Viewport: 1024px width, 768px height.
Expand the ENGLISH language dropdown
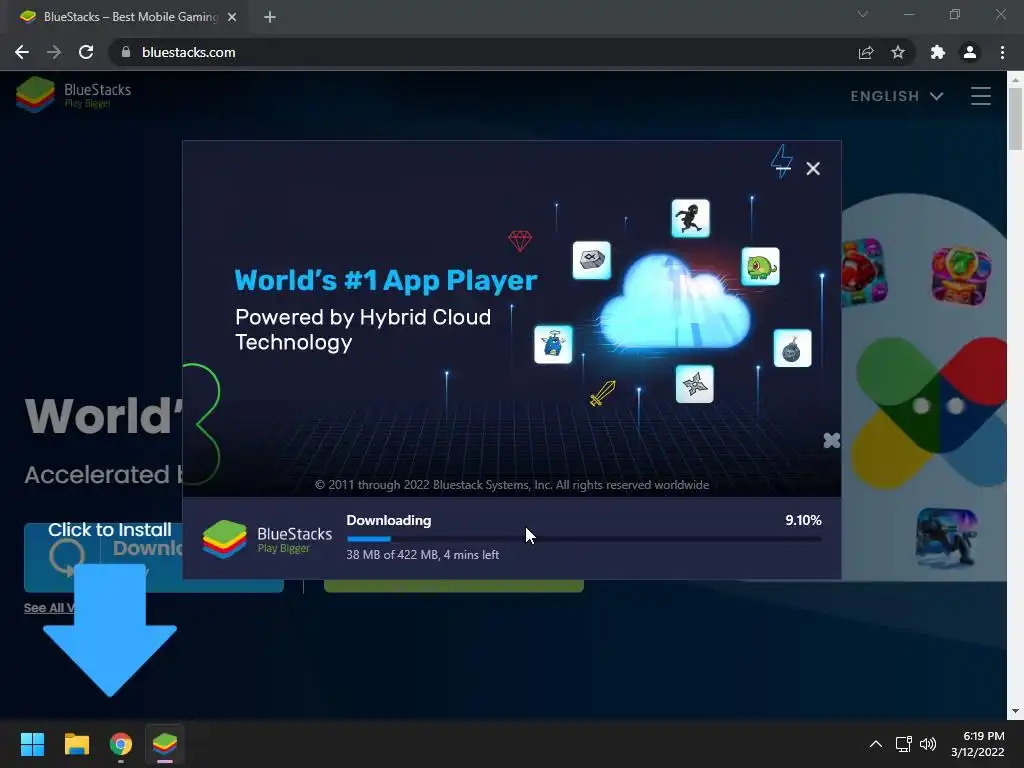[897, 96]
